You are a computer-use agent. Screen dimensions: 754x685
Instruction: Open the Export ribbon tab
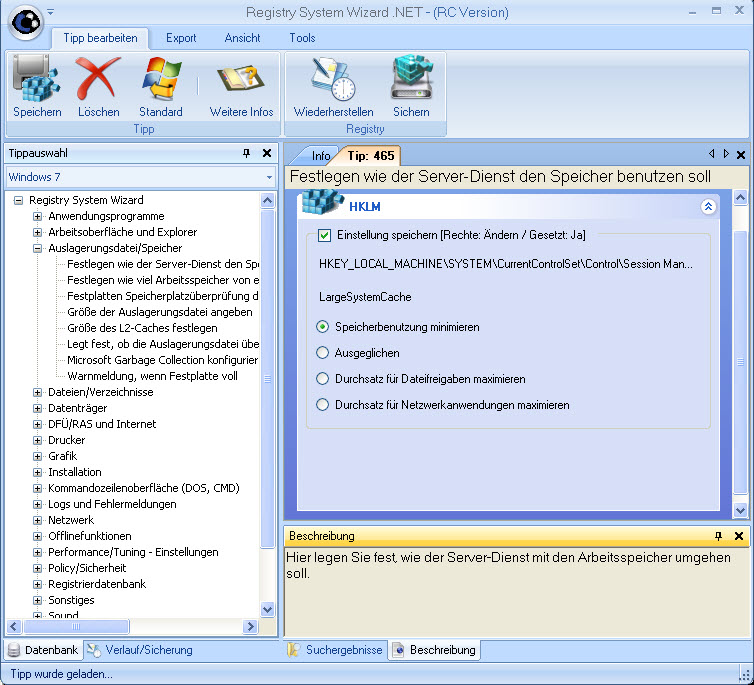coord(181,38)
